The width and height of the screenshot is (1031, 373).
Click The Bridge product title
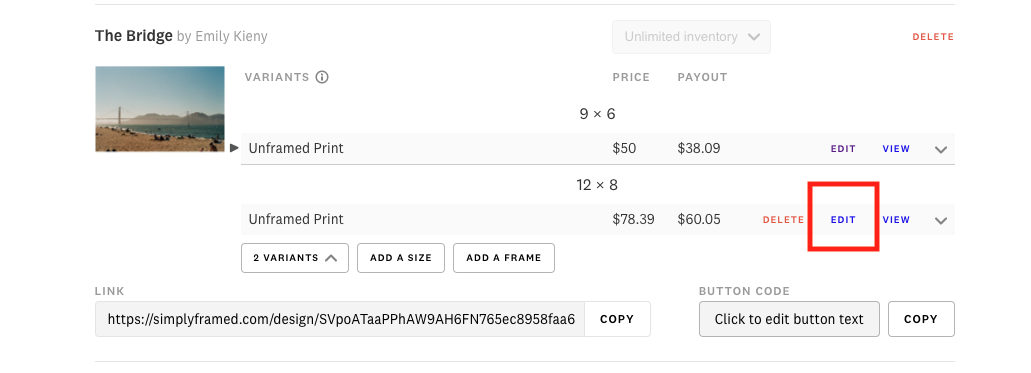[133, 36]
